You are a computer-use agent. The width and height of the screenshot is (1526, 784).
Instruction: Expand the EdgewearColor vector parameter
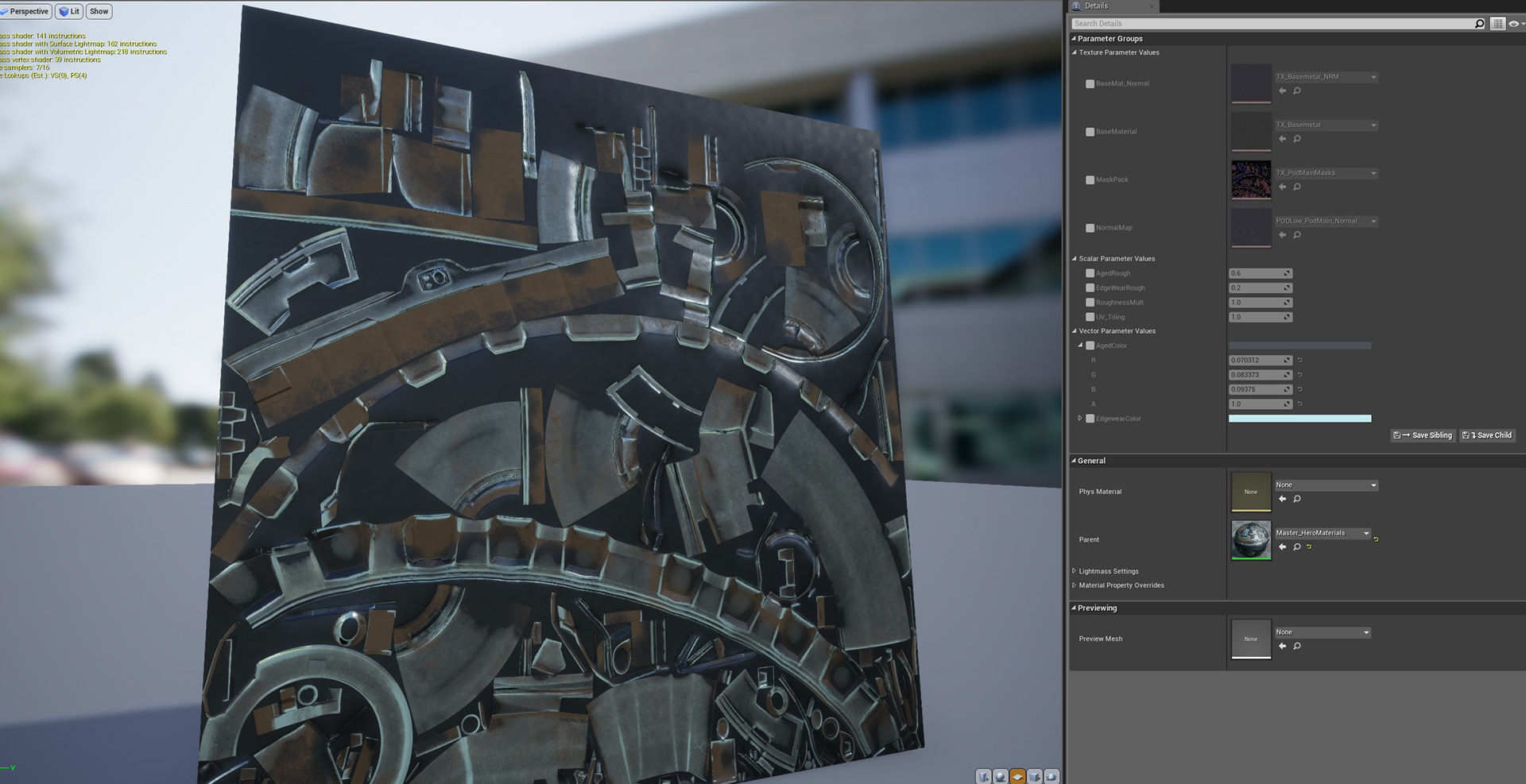tap(1080, 419)
